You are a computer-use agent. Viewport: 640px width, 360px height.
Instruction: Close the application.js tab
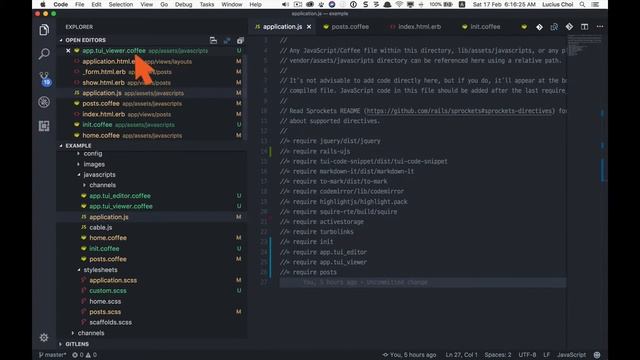[x=309, y=27]
